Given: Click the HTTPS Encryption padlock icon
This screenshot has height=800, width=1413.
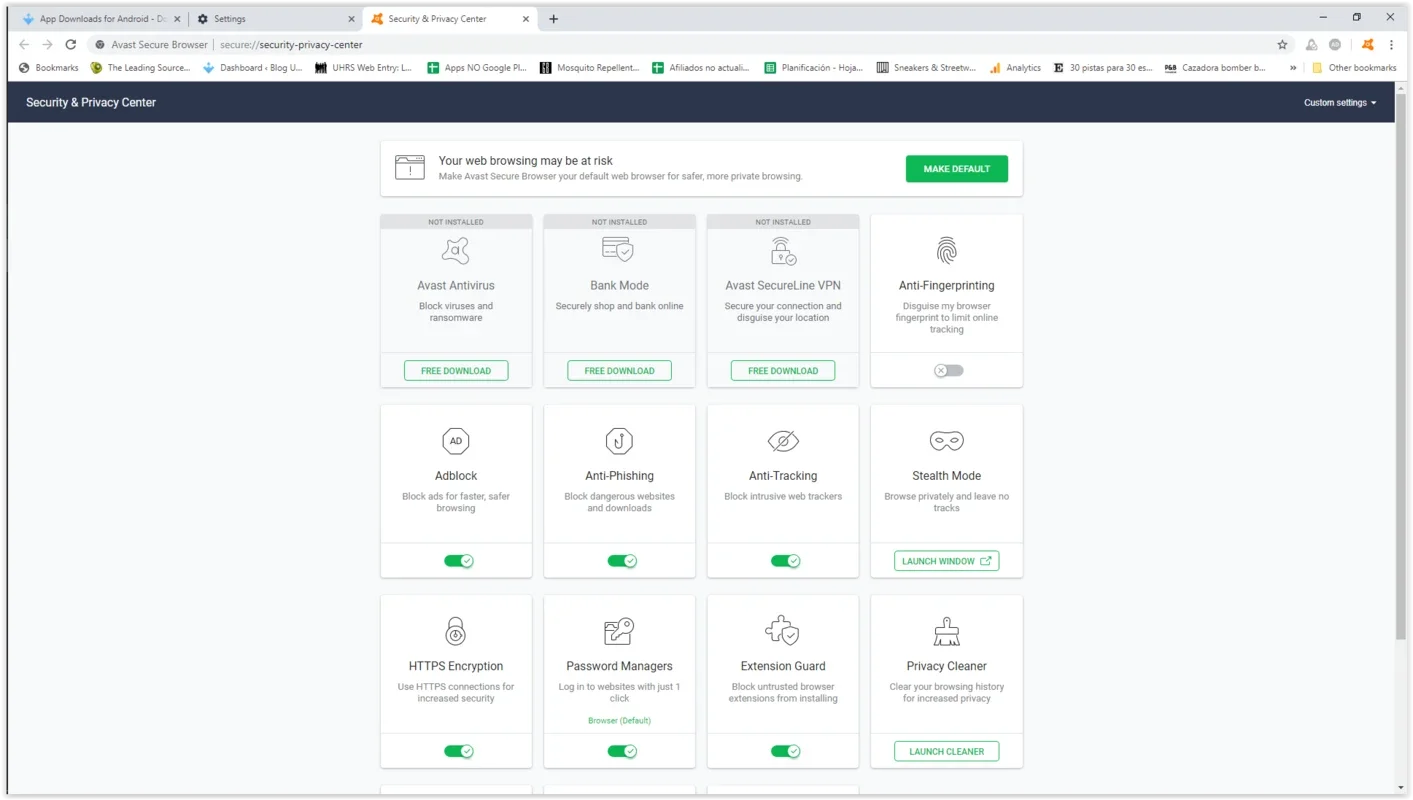Looking at the screenshot, I should coord(456,631).
